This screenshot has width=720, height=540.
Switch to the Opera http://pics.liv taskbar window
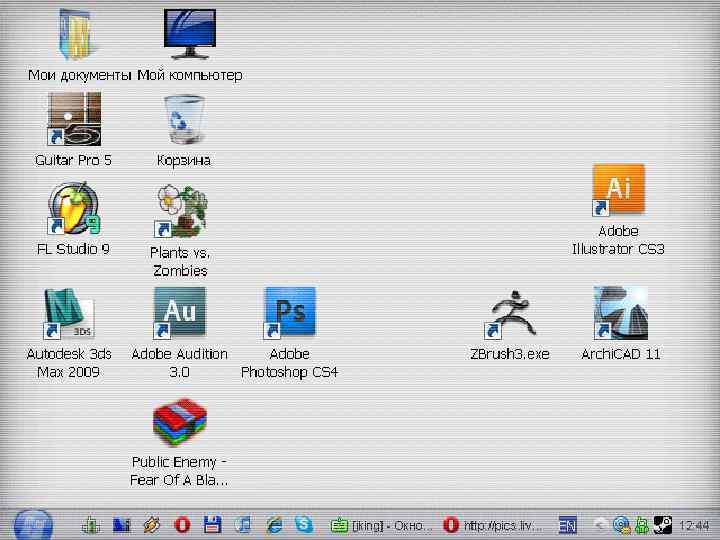[493, 525]
